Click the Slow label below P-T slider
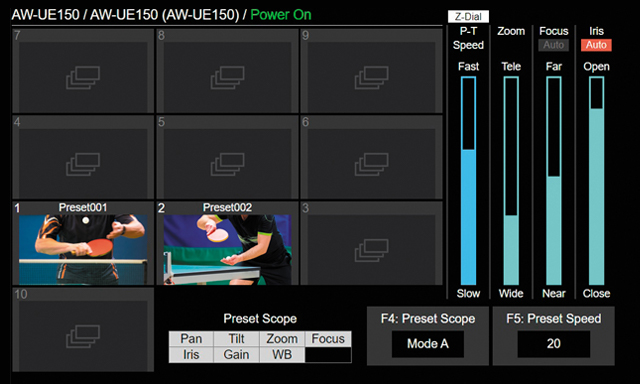Viewport: 640px width, 384px height. pyautogui.click(x=468, y=293)
